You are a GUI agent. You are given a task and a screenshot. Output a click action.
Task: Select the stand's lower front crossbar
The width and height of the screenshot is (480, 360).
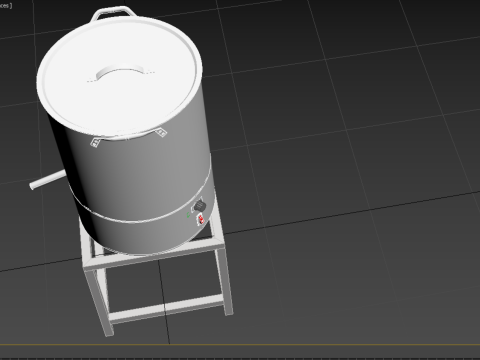pyautogui.click(x=165, y=309)
